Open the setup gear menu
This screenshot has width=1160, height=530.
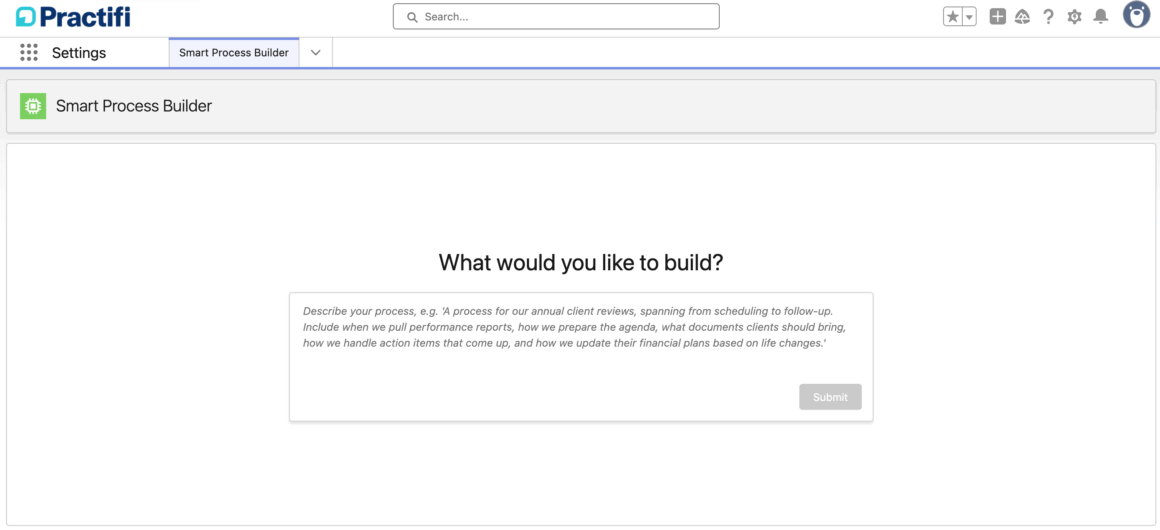(1074, 17)
